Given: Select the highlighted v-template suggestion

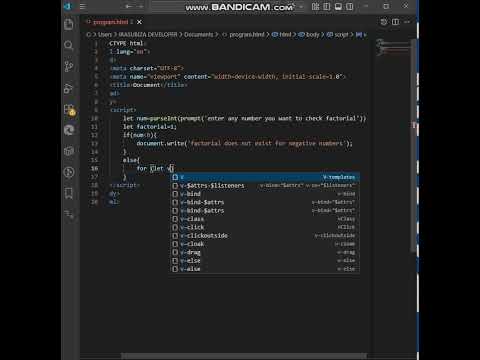Looking at the screenshot, I should (265, 177).
